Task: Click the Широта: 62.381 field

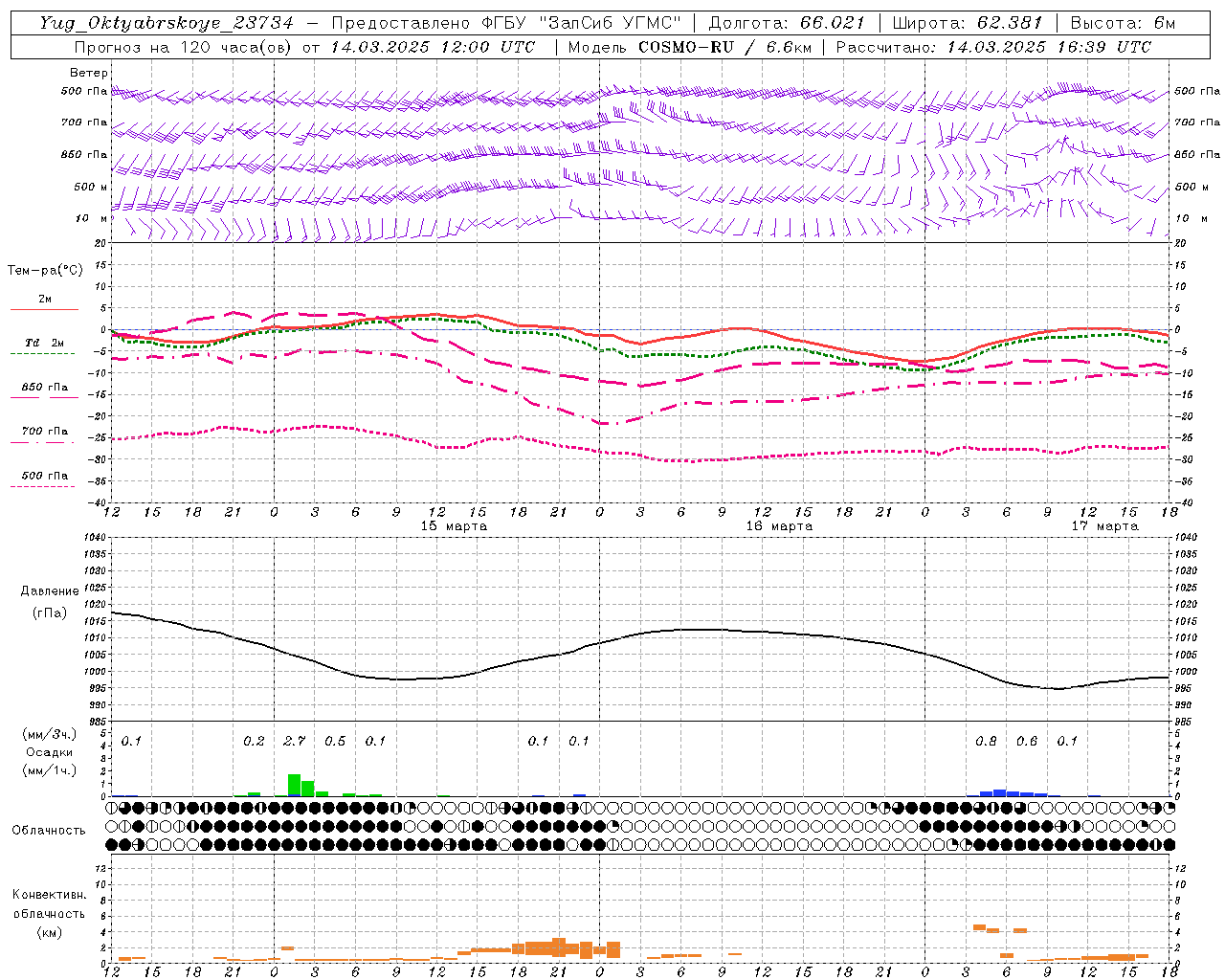Action: click(968, 23)
